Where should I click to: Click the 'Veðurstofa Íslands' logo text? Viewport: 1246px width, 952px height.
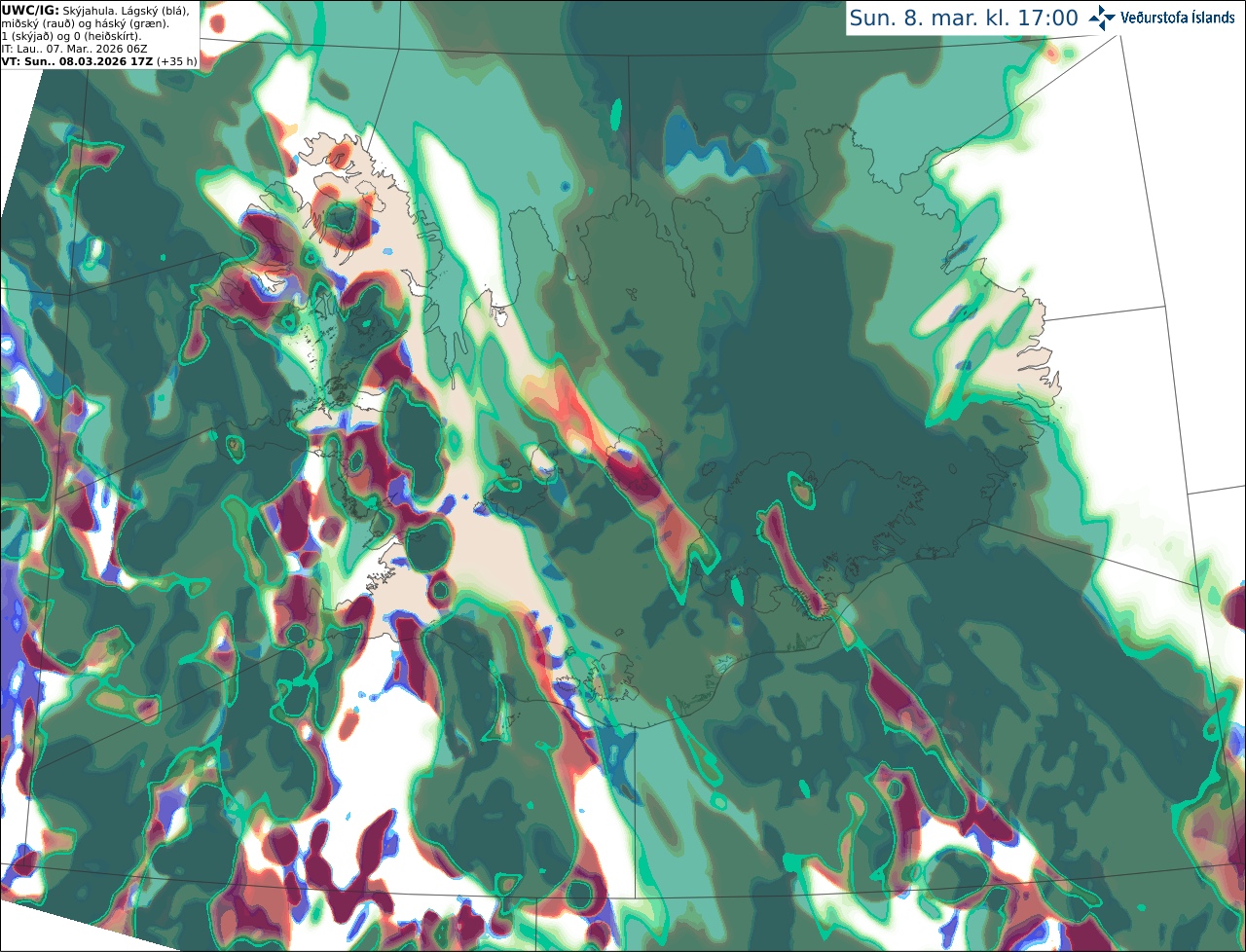coord(1178,18)
